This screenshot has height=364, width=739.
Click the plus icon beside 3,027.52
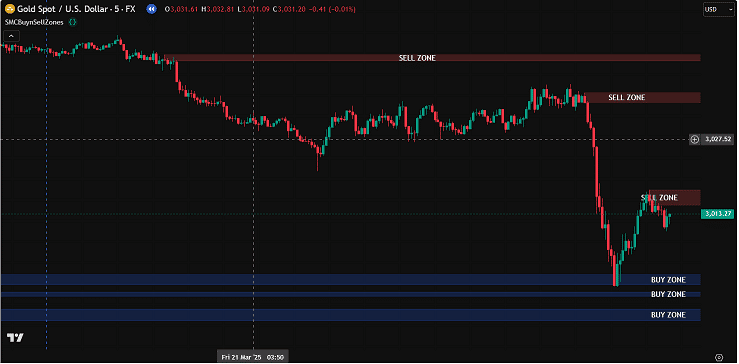coord(694,139)
